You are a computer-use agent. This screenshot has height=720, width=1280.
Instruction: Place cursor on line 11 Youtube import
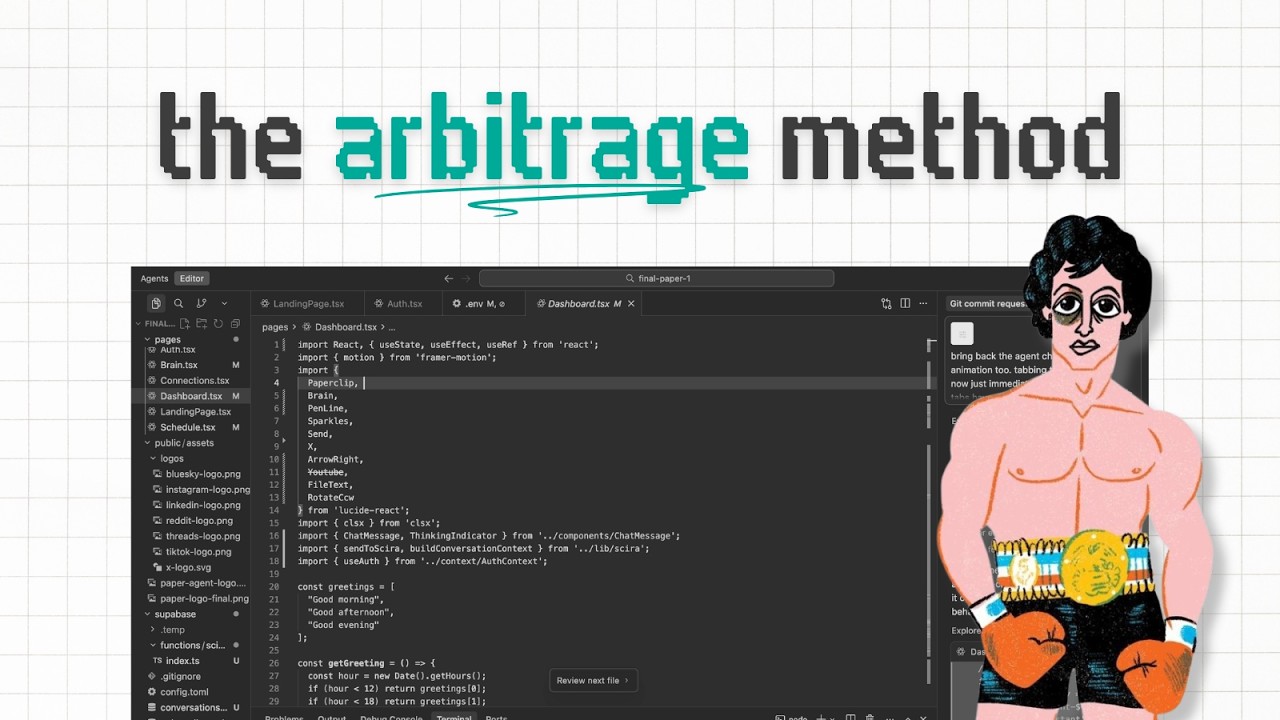(x=326, y=472)
